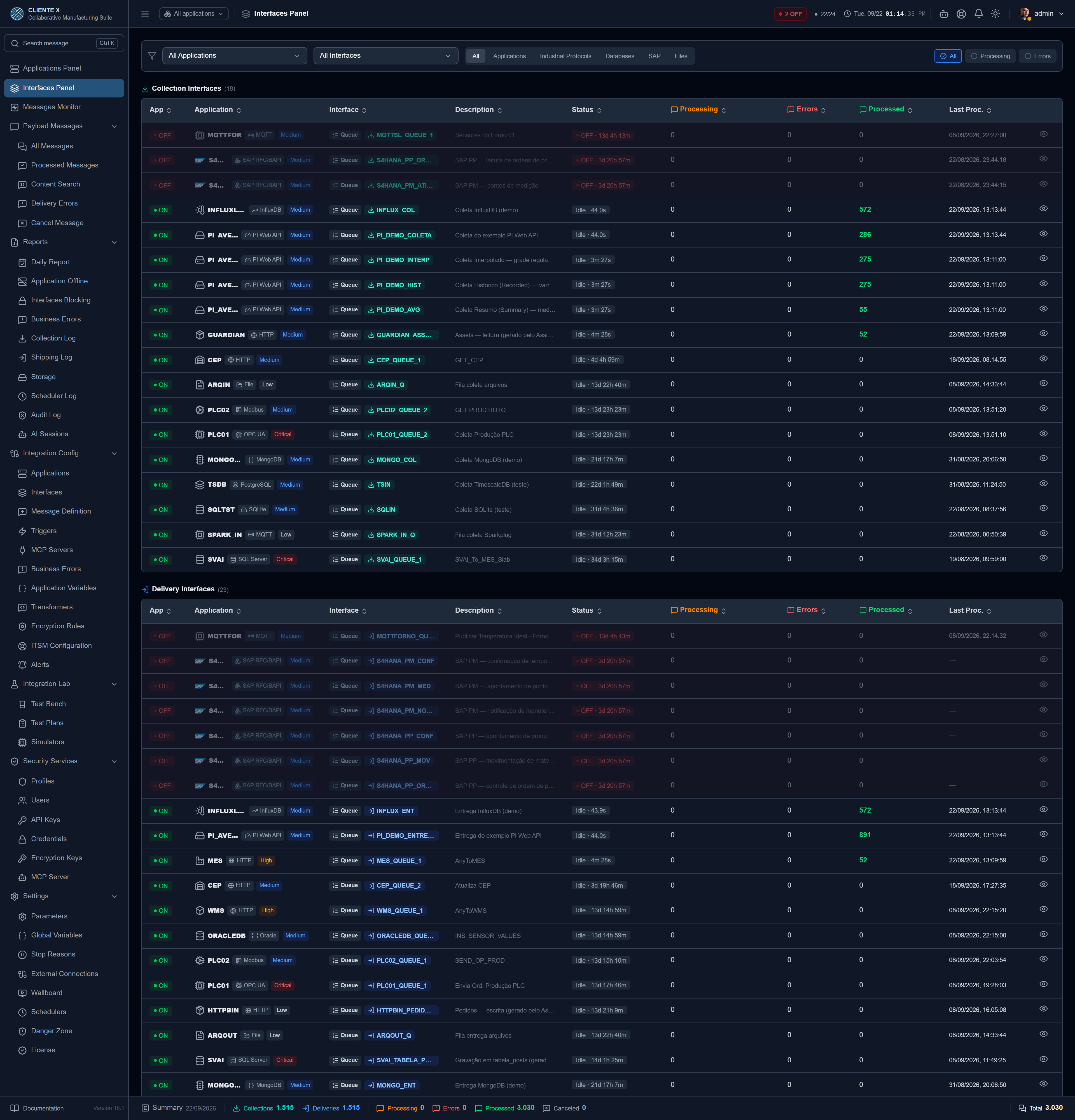Click the help lifebuoy icon in header

(x=961, y=14)
